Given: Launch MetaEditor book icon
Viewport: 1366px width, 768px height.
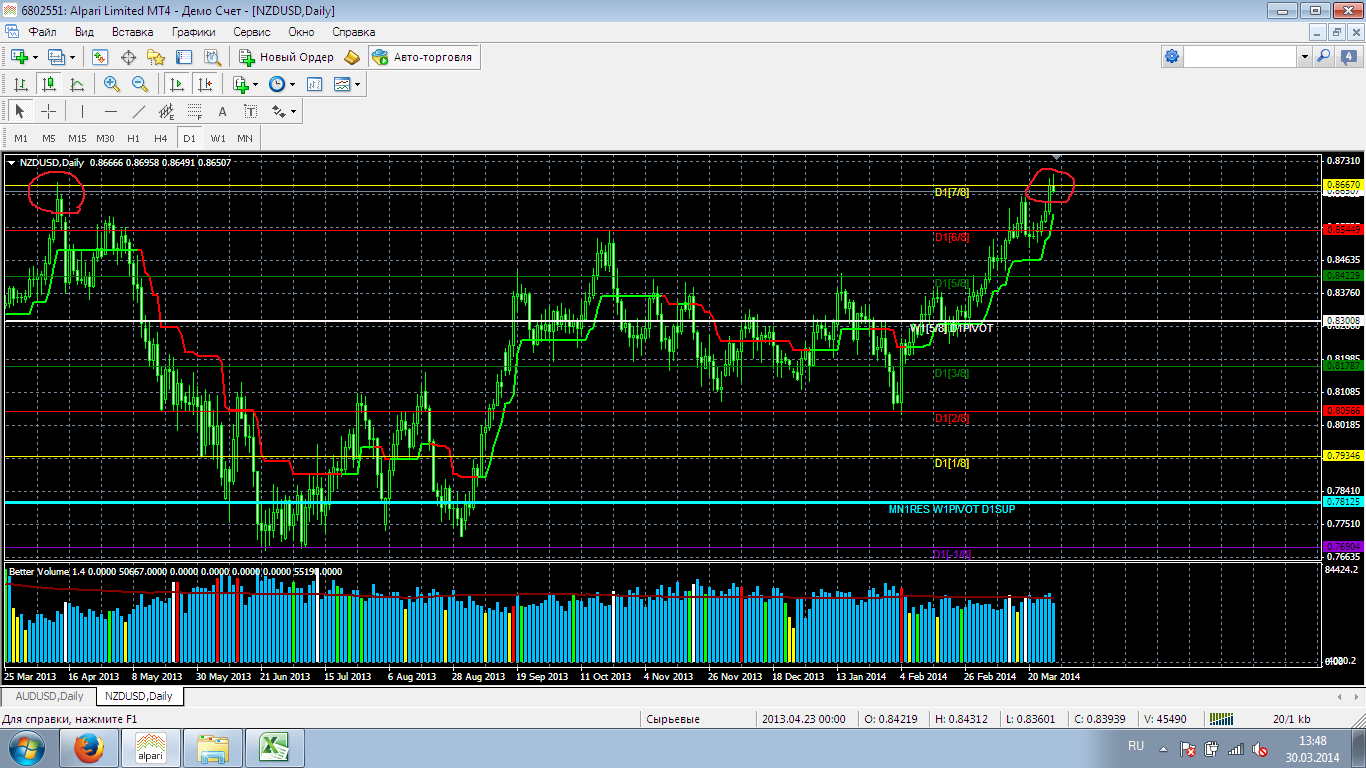Looking at the screenshot, I should click(352, 57).
